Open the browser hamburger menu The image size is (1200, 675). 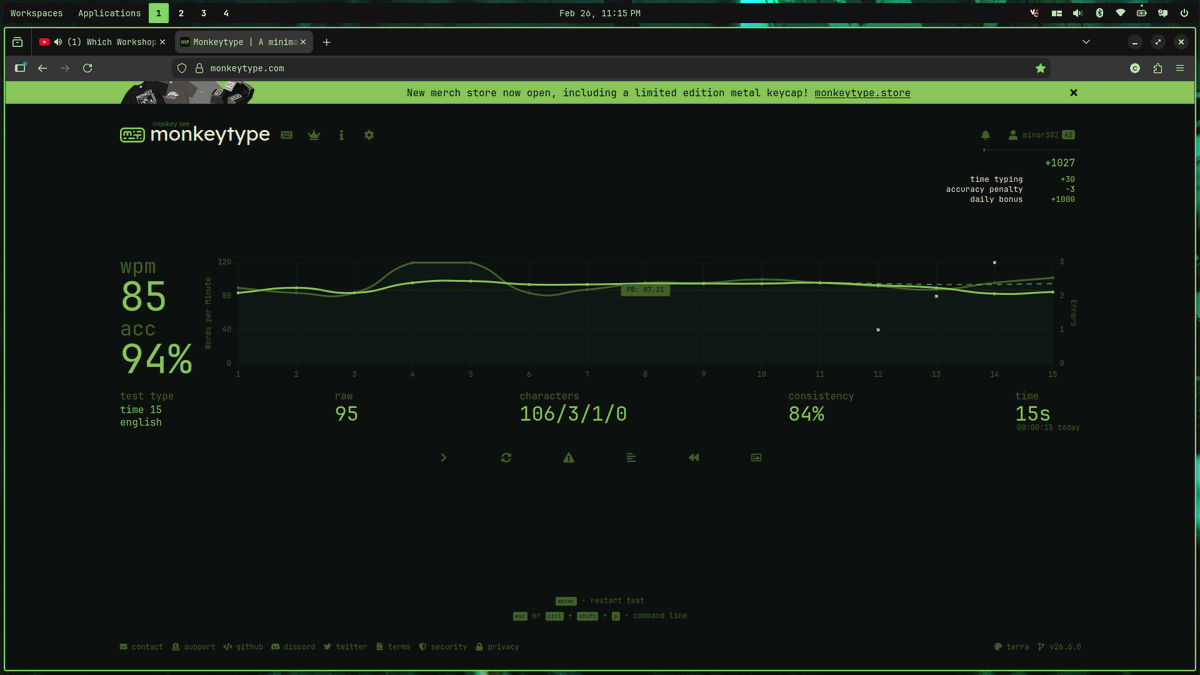1180,68
